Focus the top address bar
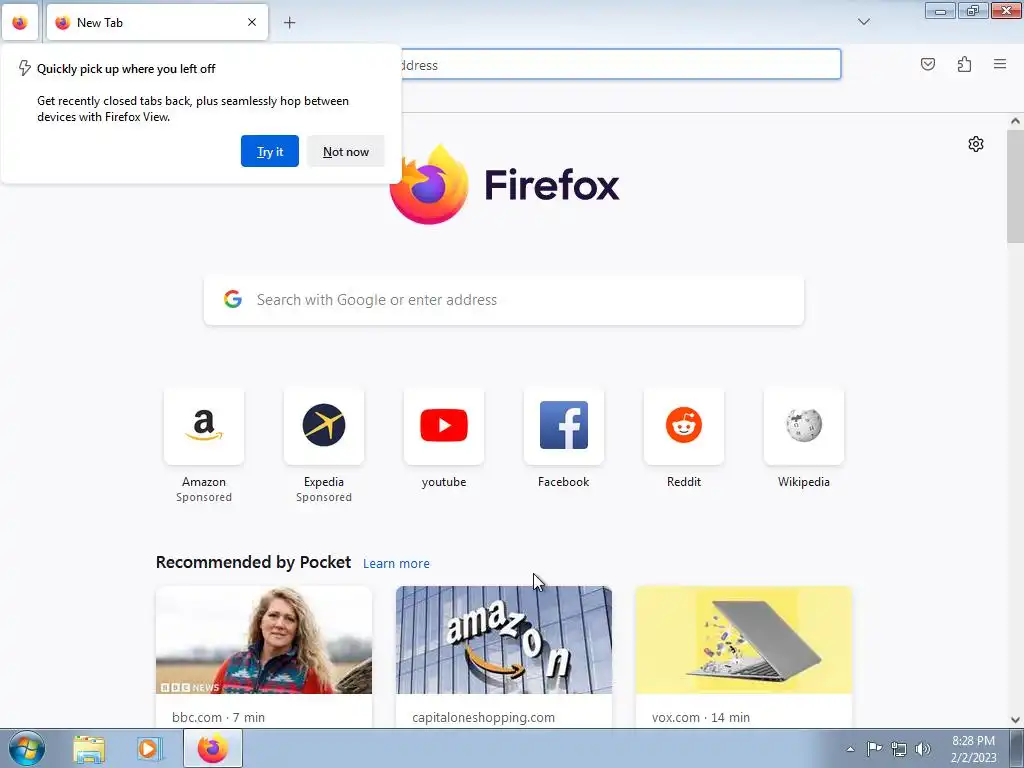Image resolution: width=1024 pixels, height=768 pixels. tap(620, 64)
